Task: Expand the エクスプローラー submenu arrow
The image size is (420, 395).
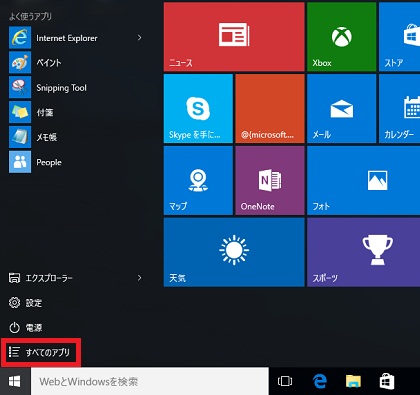Action: [139, 278]
